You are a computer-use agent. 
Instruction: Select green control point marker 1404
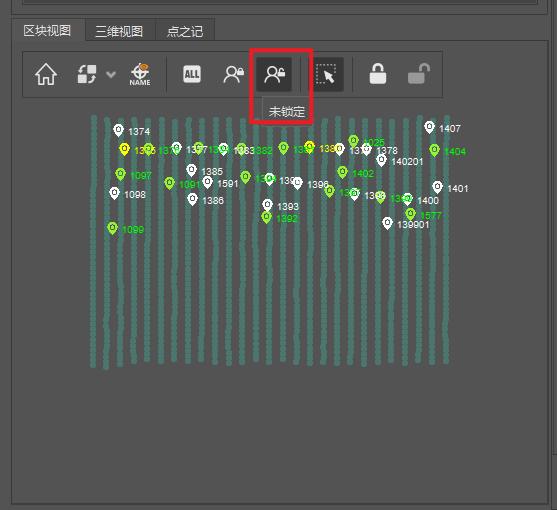[x=434, y=150]
